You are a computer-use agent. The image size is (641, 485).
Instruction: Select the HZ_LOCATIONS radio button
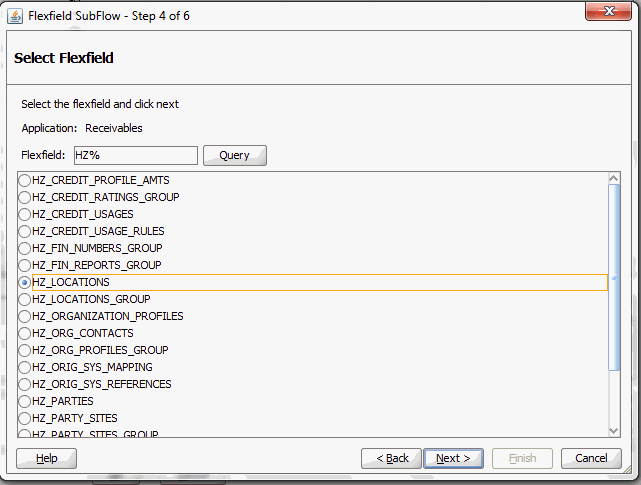click(x=25, y=283)
